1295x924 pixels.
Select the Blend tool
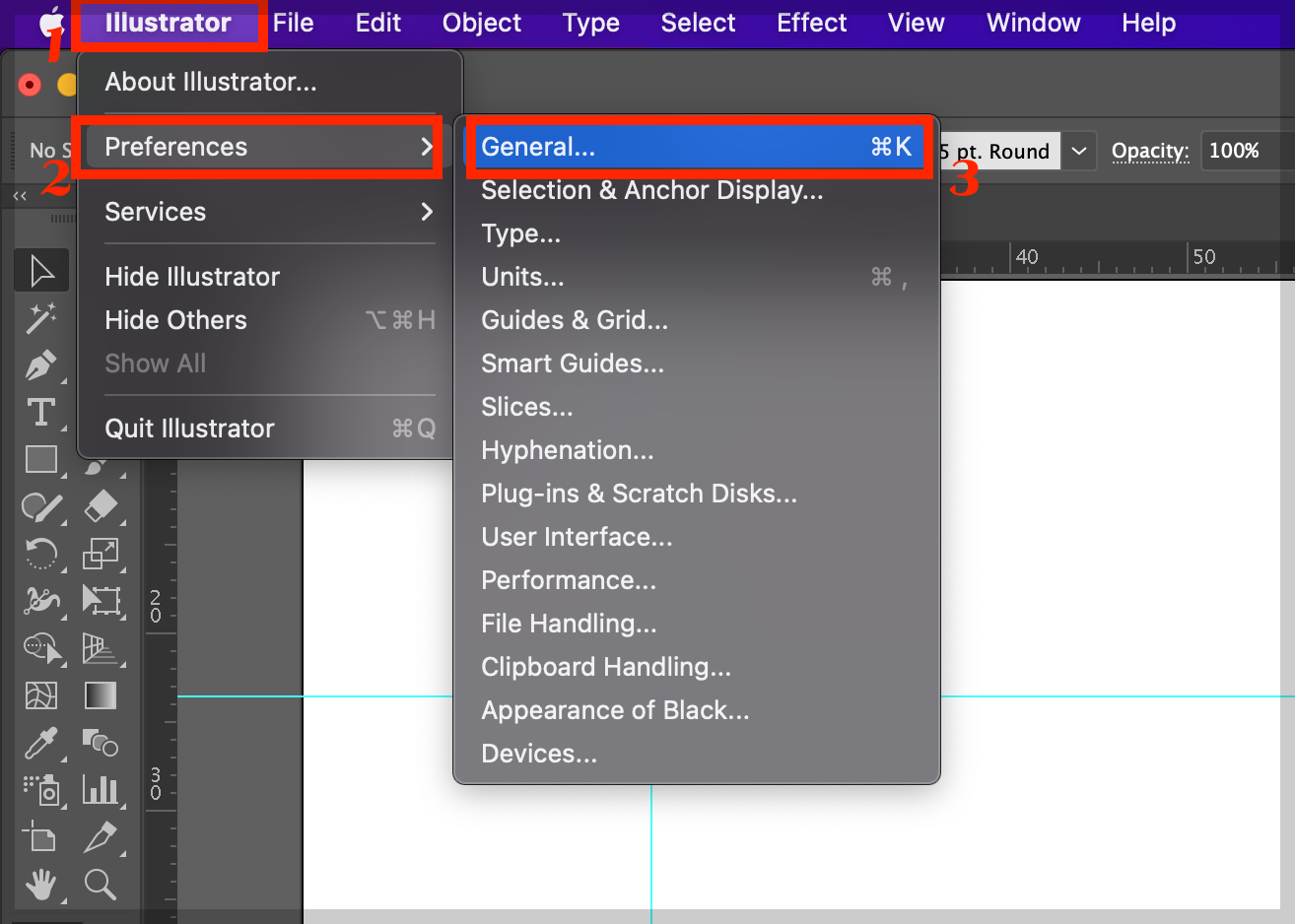(x=101, y=743)
